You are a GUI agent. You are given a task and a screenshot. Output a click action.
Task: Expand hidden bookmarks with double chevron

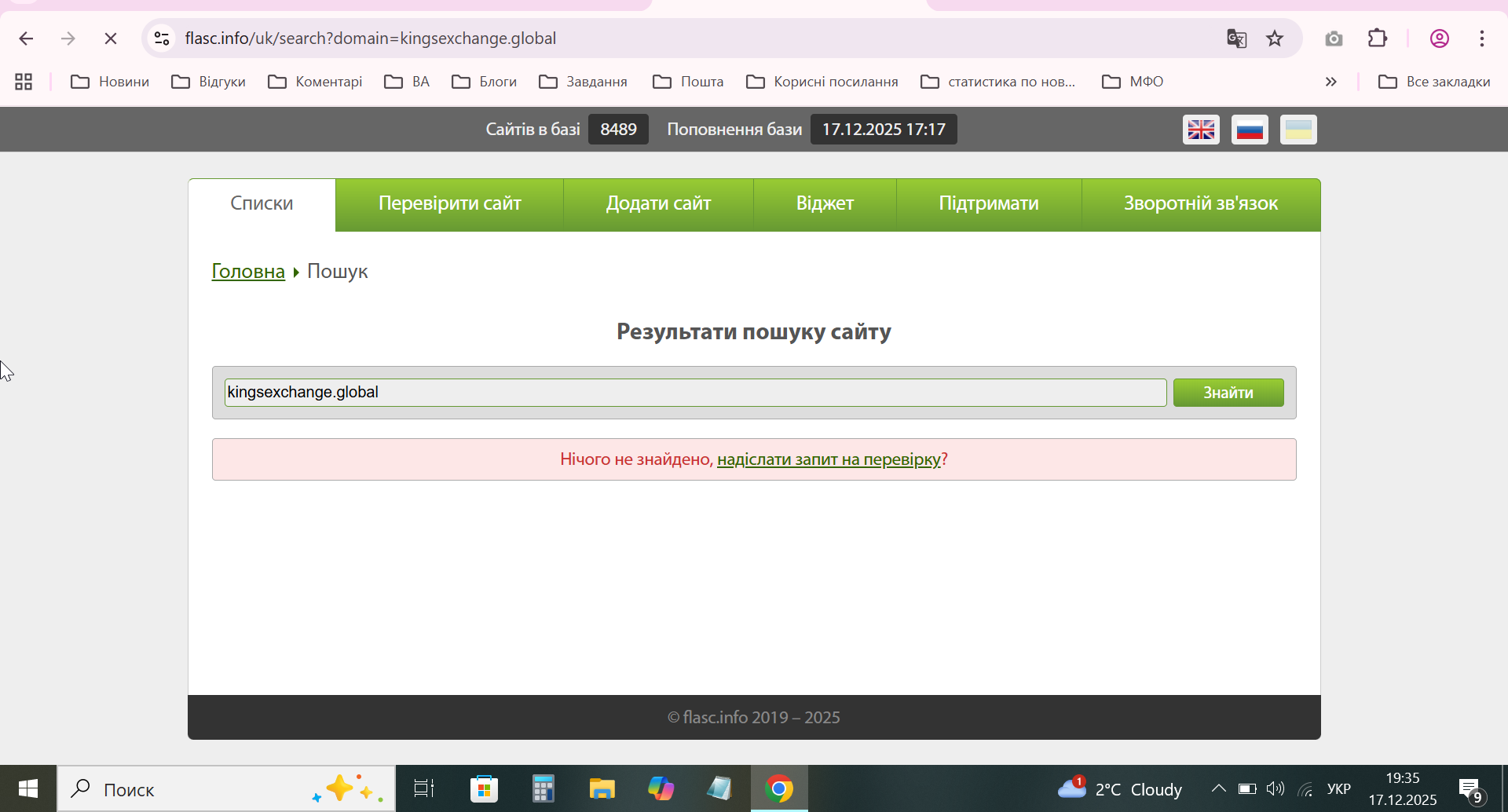tap(1330, 82)
